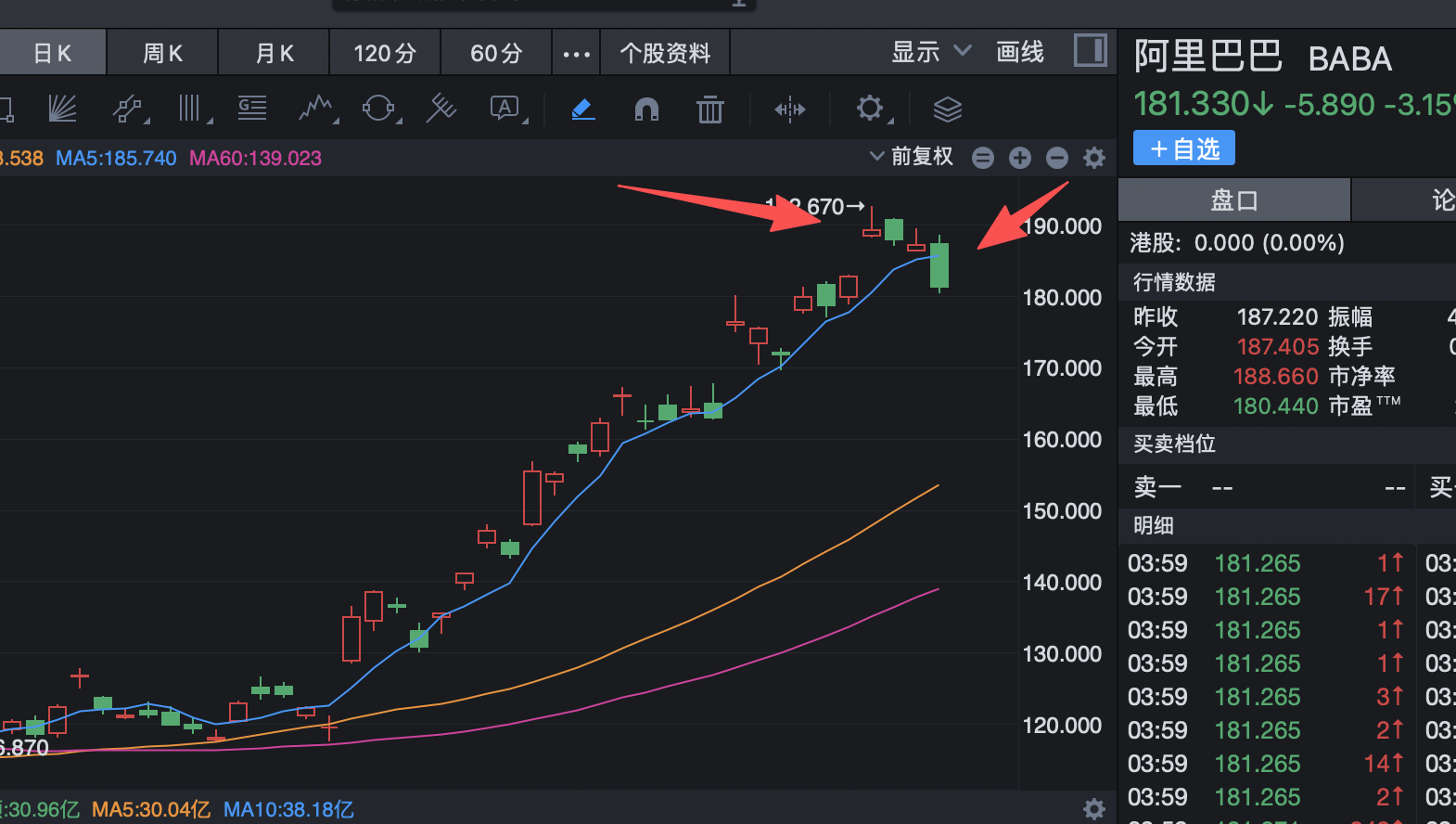Click the volume MA10:38.18亿 label
This screenshot has height=824, width=1456.
pyautogui.click(x=288, y=810)
